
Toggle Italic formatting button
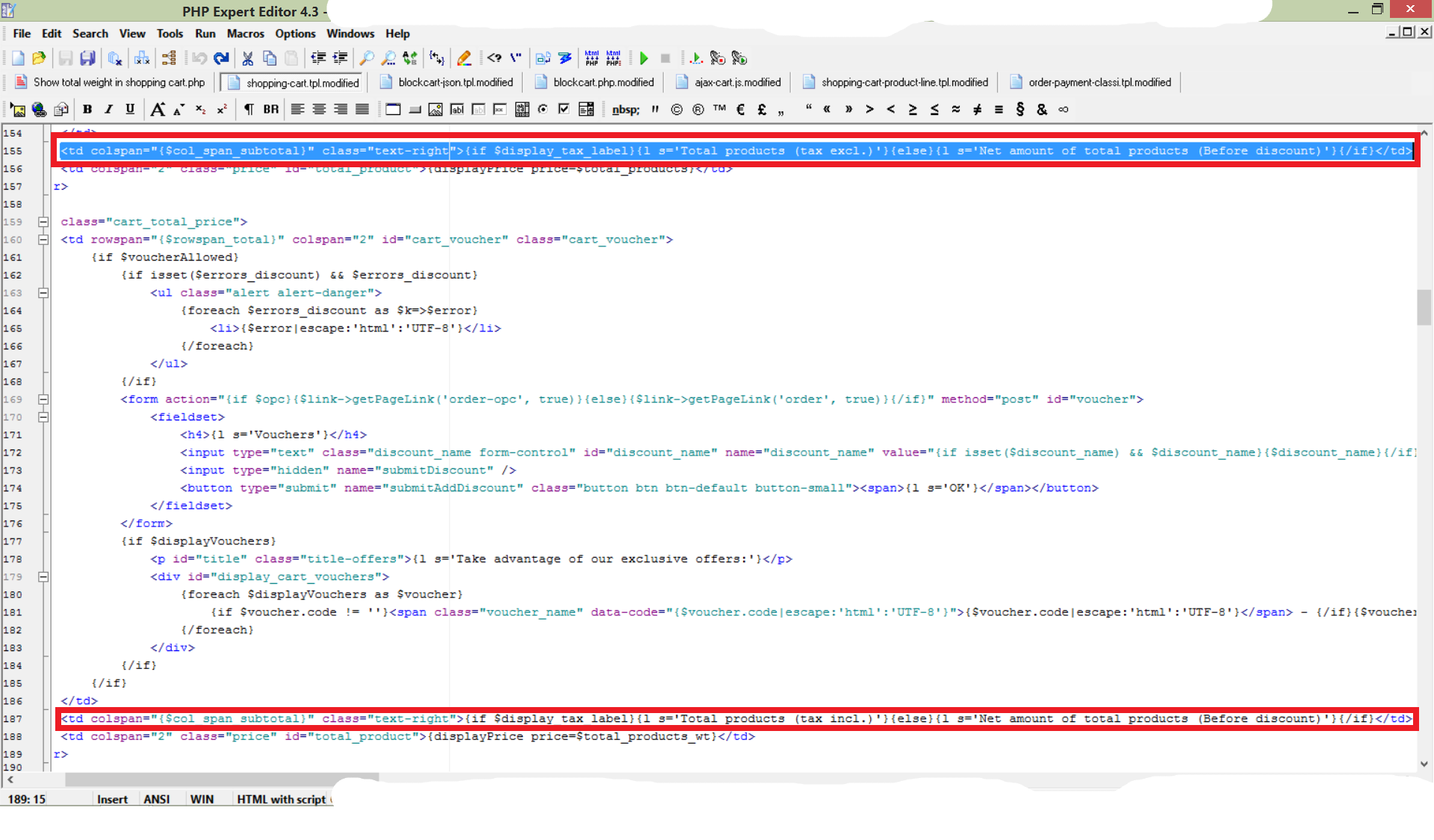tap(108, 110)
